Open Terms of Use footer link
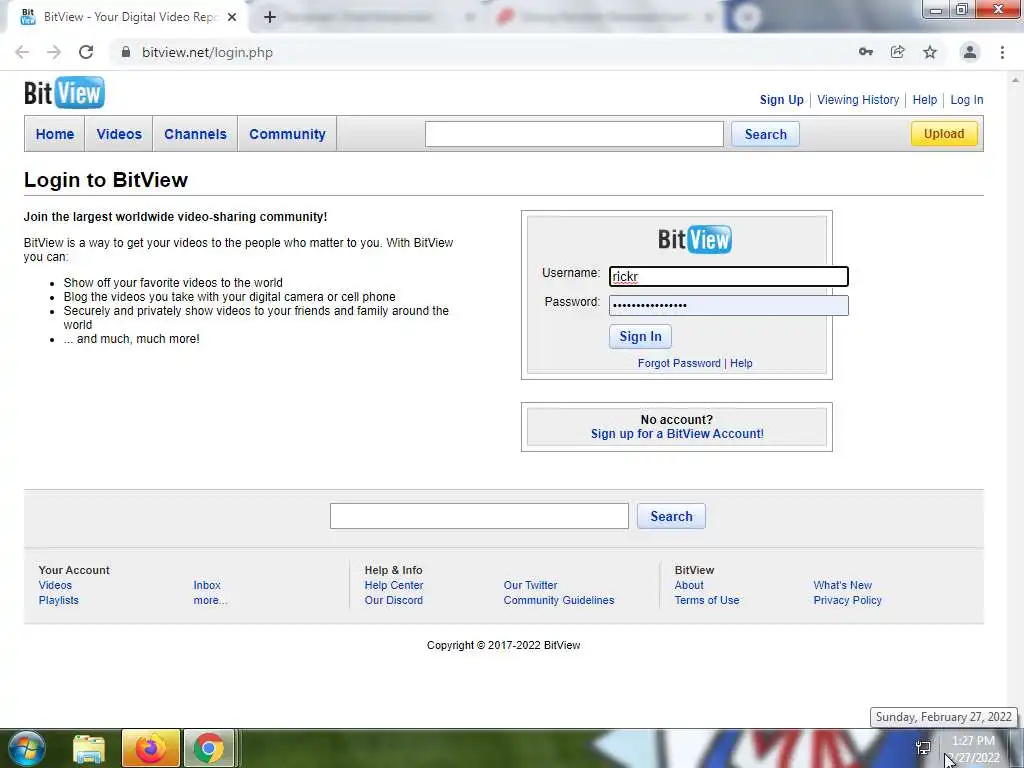 pos(707,600)
